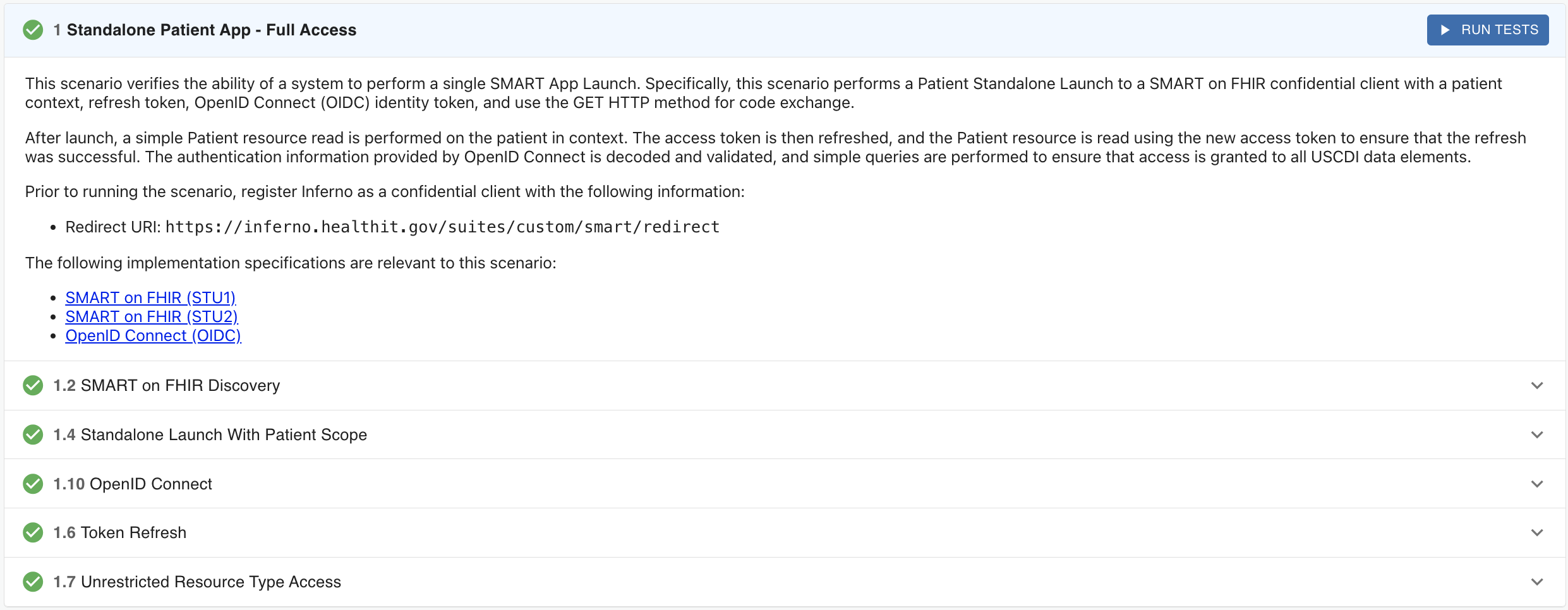Click the pass icon for Unrestricted Resource Type Access

click(33, 582)
